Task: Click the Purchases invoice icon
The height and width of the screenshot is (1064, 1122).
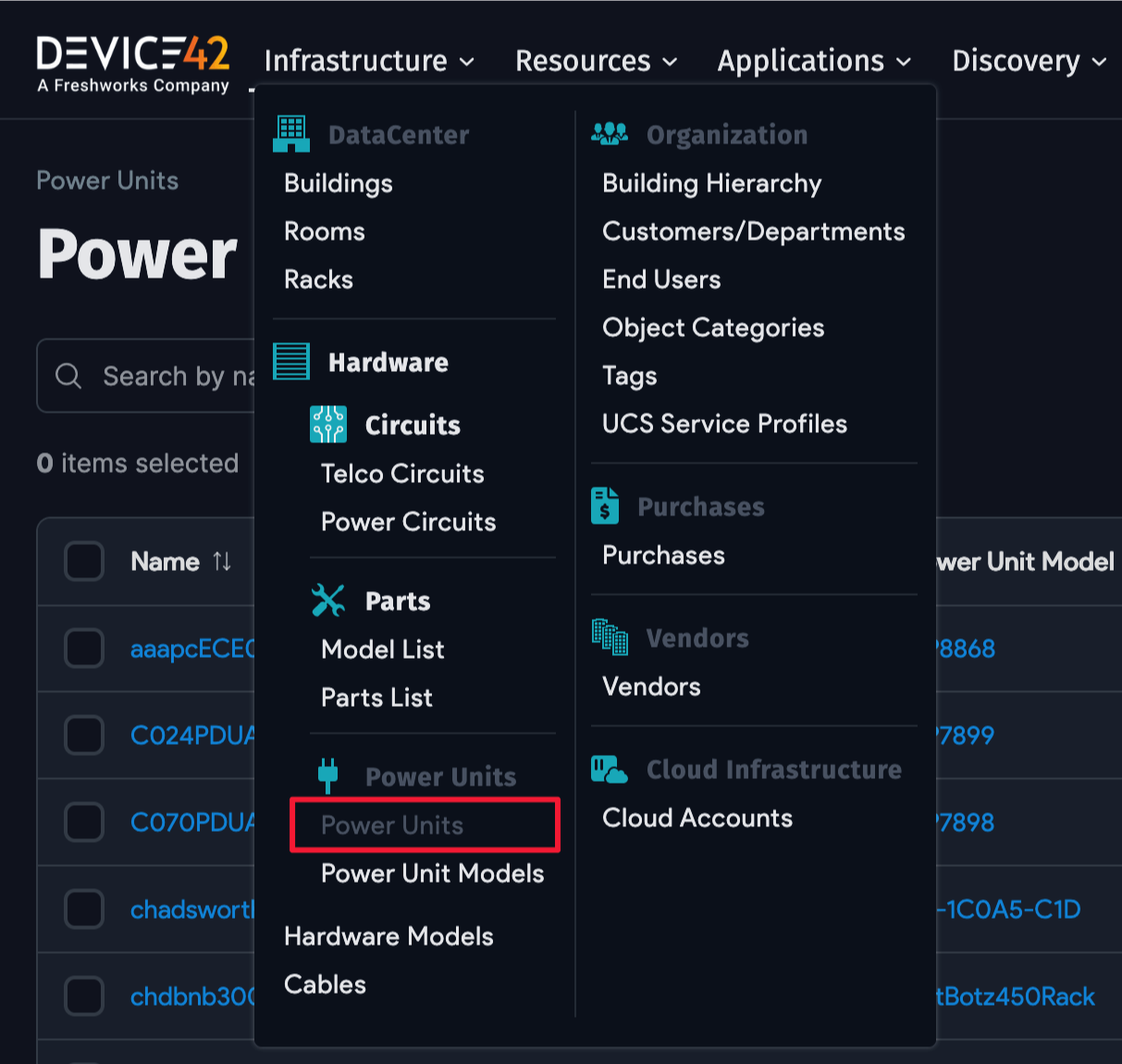Action: pyautogui.click(x=605, y=505)
